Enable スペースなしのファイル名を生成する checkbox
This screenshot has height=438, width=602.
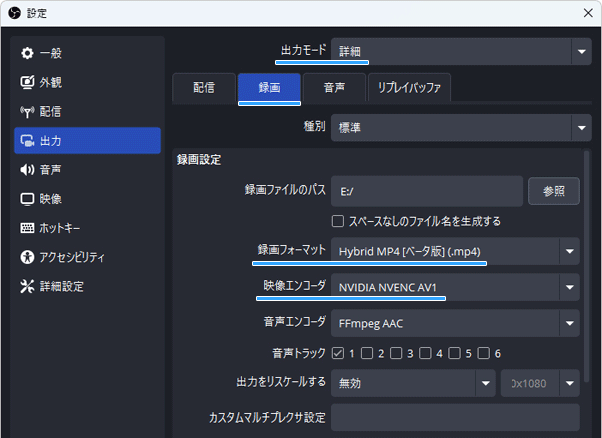[338, 221]
